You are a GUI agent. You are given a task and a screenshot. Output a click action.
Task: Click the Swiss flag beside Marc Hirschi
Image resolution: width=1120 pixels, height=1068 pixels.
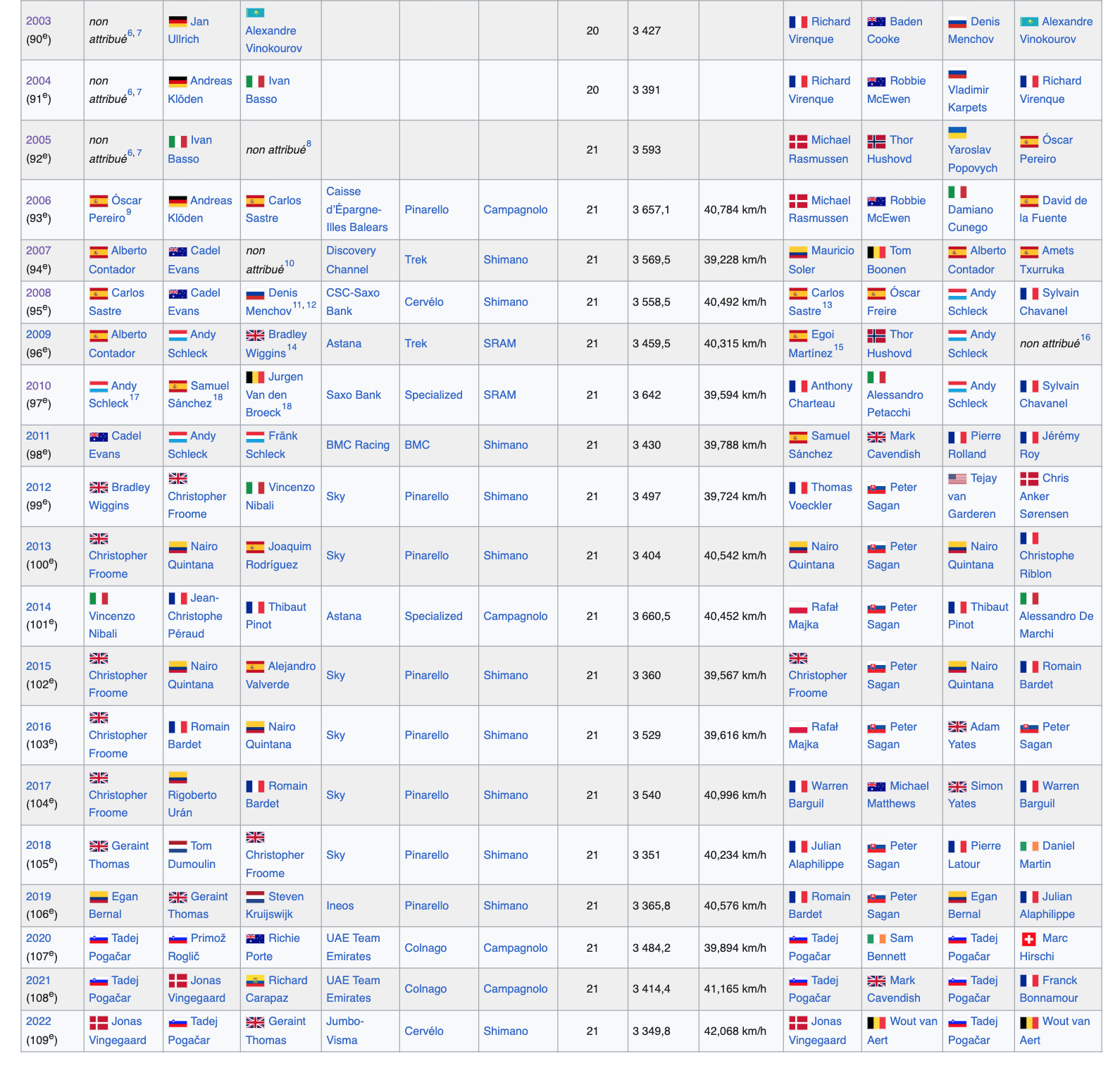click(x=1028, y=939)
